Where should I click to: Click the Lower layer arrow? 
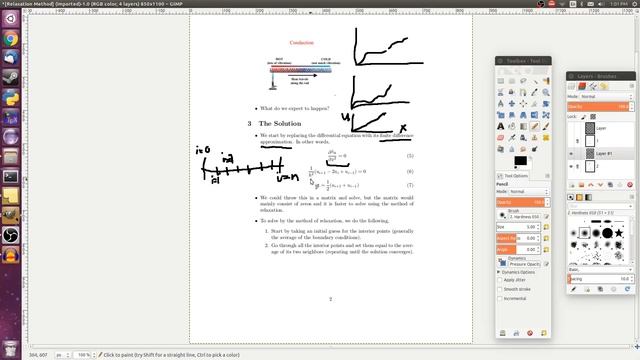(x=600, y=185)
